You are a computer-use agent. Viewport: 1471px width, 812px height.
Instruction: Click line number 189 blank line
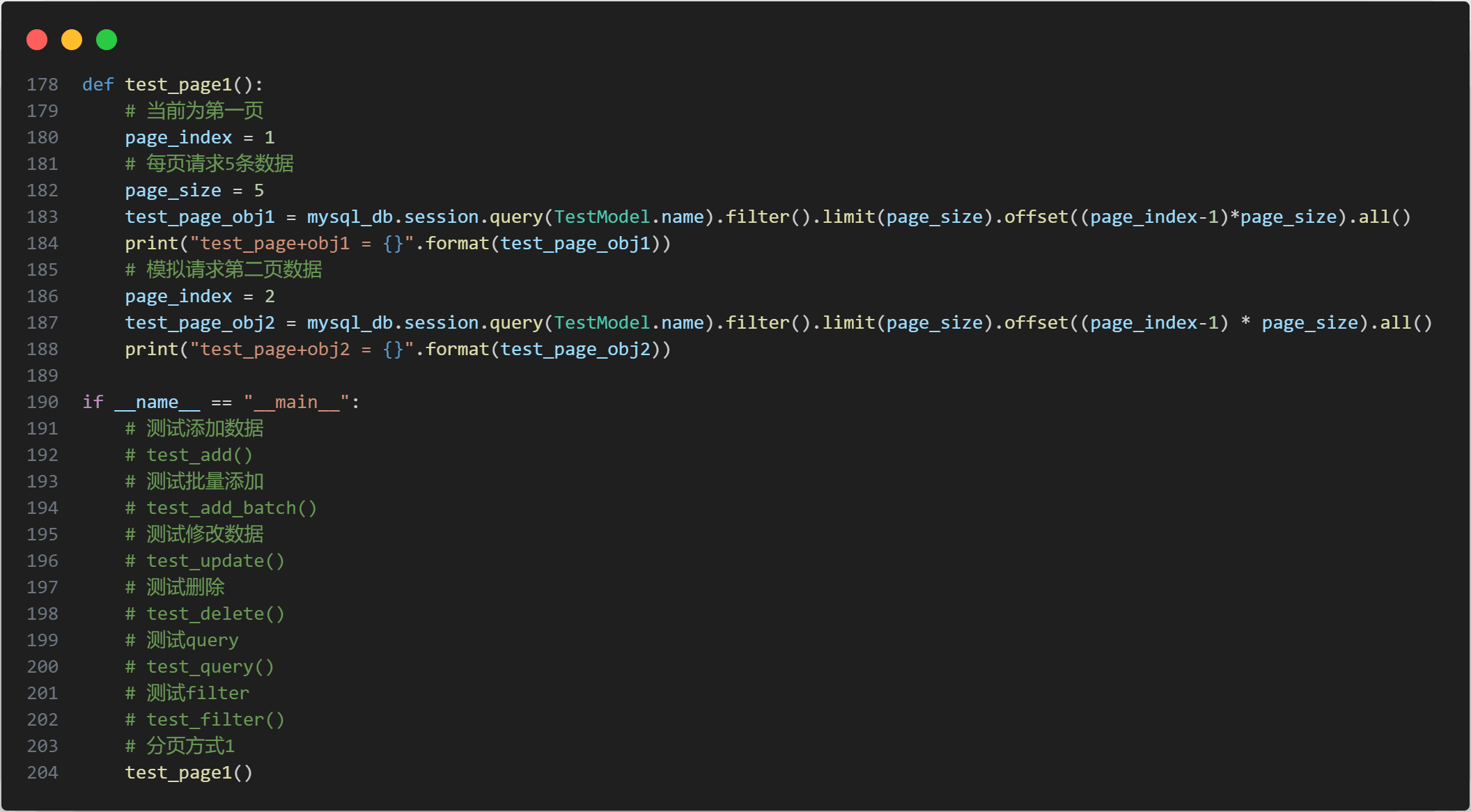click(42, 375)
